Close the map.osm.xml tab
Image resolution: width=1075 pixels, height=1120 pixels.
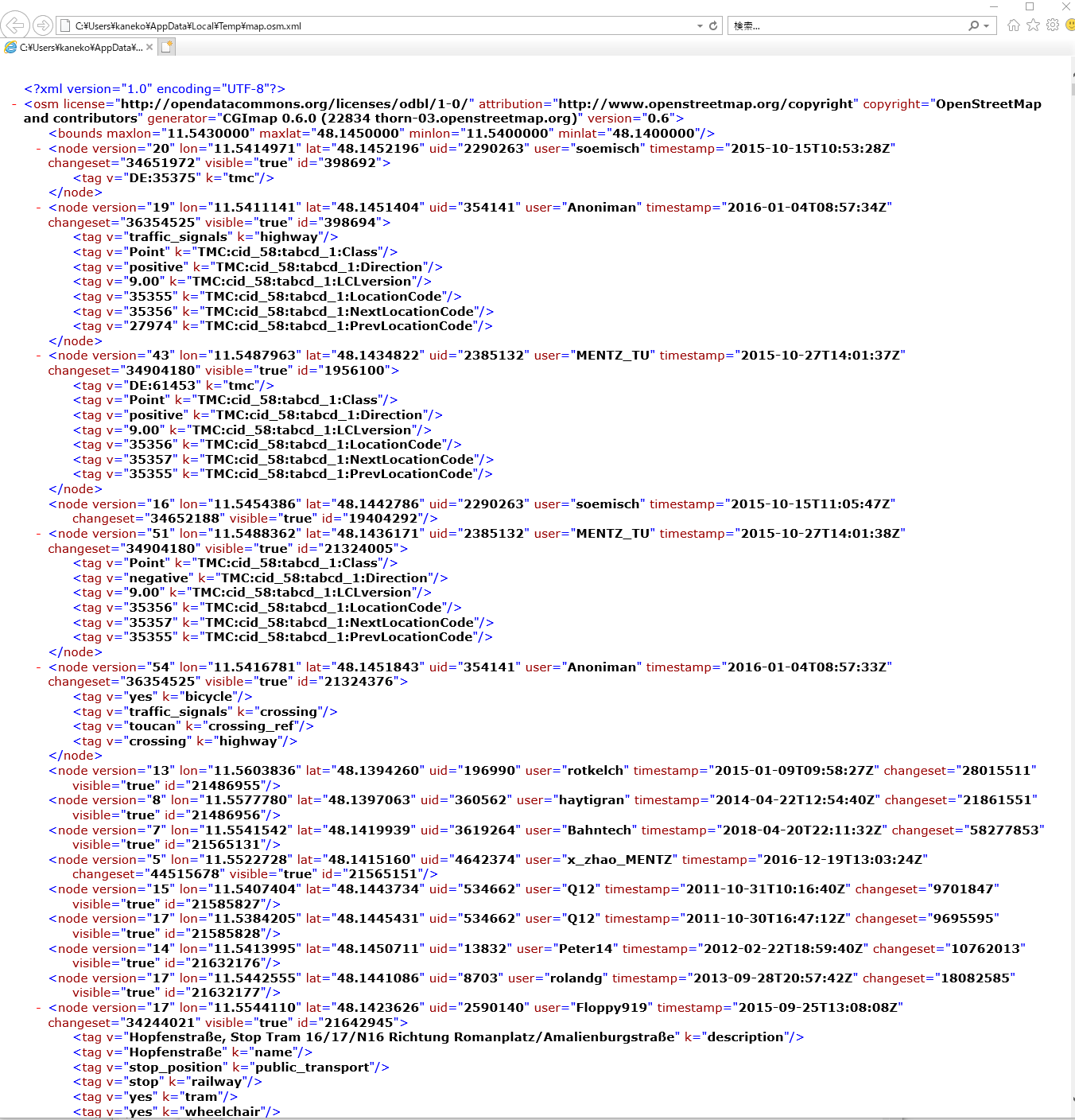coord(149,47)
